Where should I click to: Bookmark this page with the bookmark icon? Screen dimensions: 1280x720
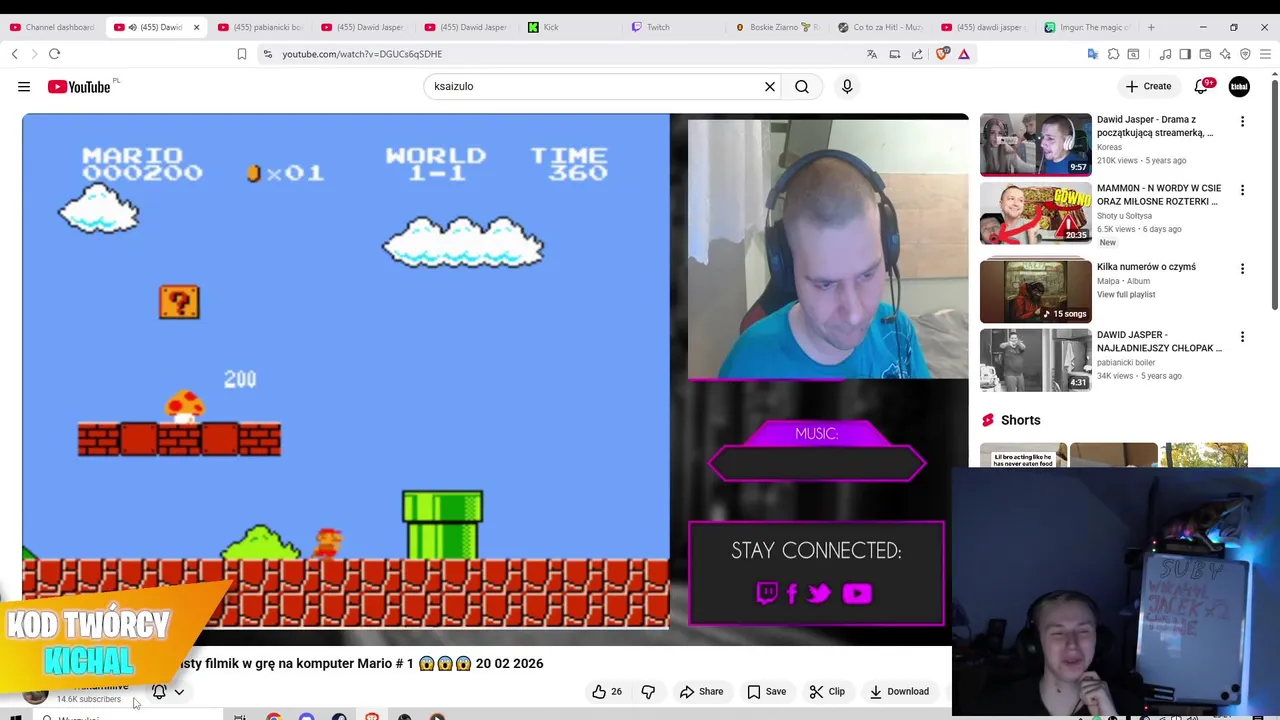(242, 54)
